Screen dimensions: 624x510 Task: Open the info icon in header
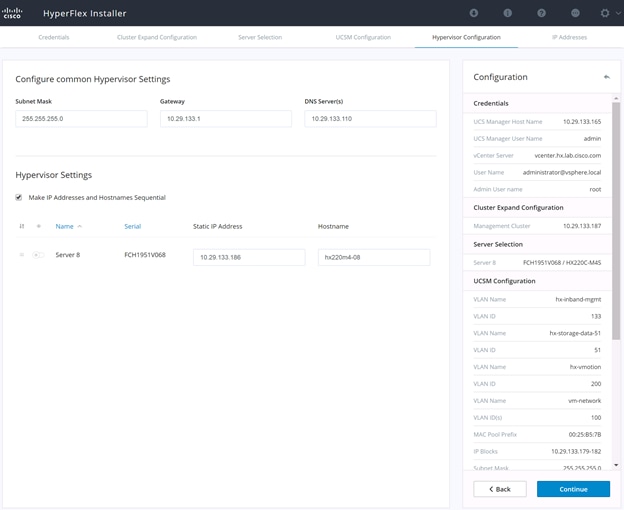pos(507,13)
